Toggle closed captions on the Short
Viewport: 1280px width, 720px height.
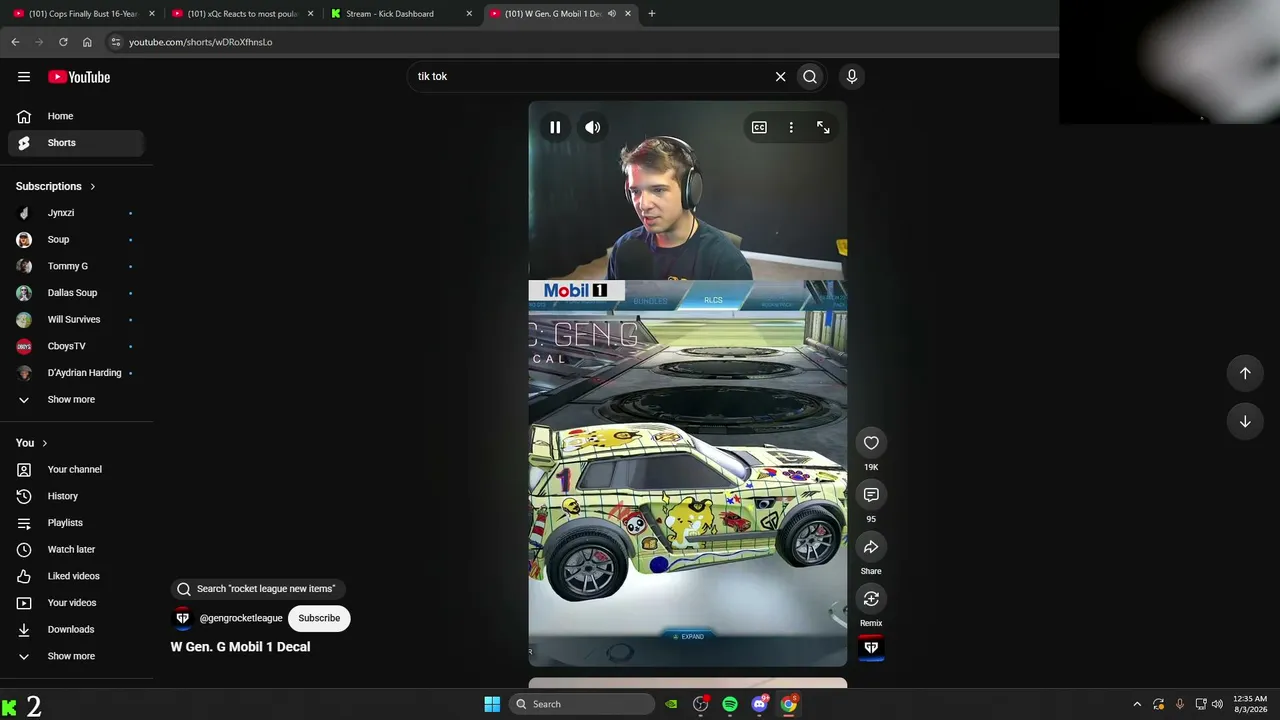[x=759, y=128]
